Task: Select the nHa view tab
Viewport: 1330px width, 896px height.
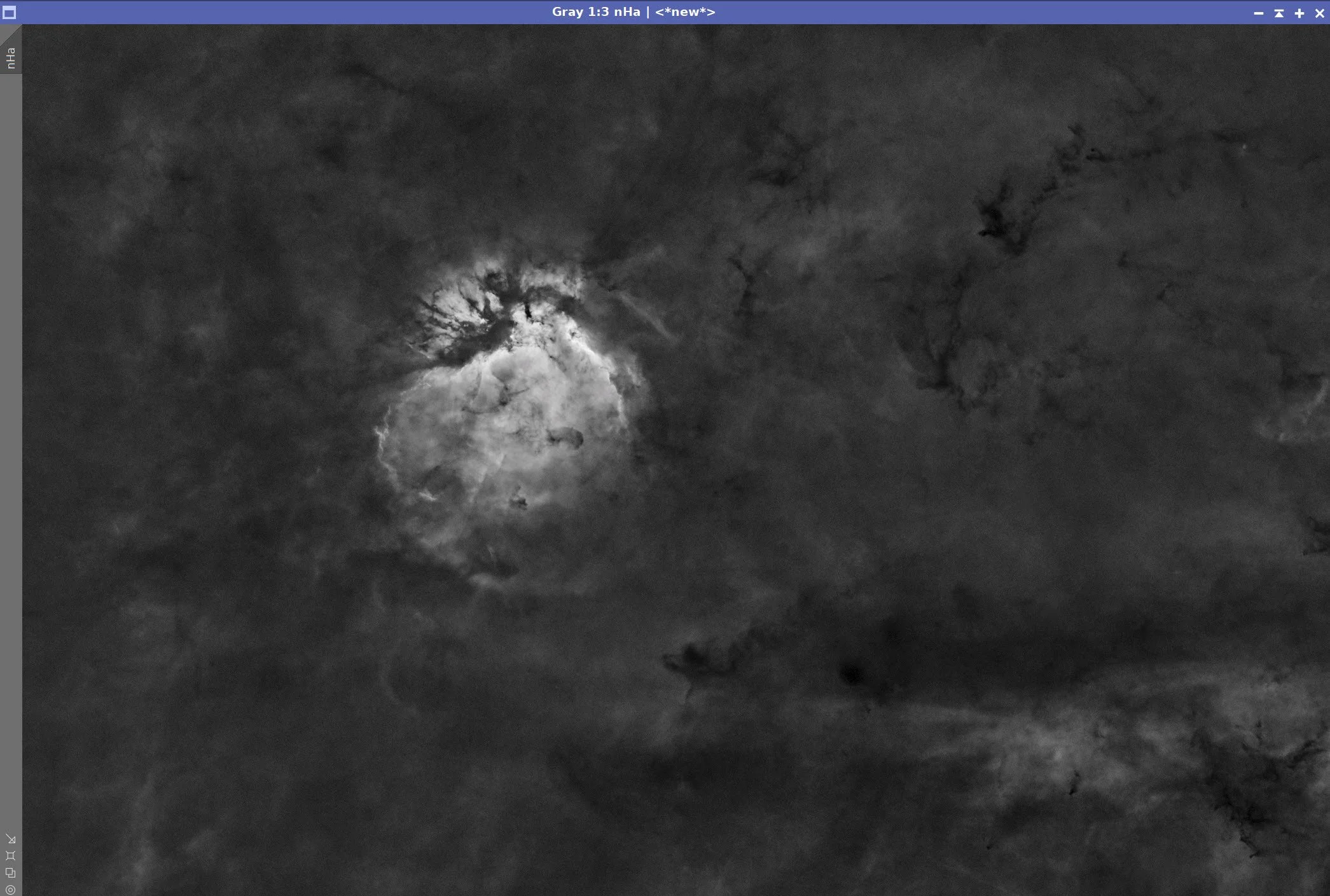Action: (x=11, y=58)
